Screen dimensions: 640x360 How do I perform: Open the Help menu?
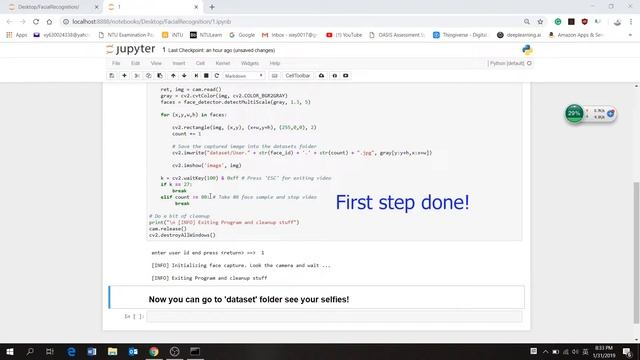[x=275, y=63]
